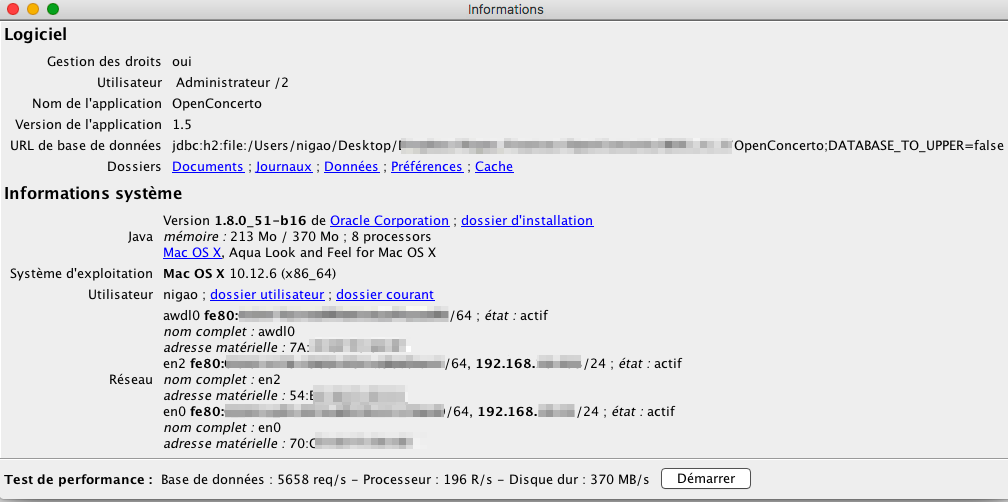Click the Administrateur /2 user value
1008x502 pixels.
tap(232, 82)
